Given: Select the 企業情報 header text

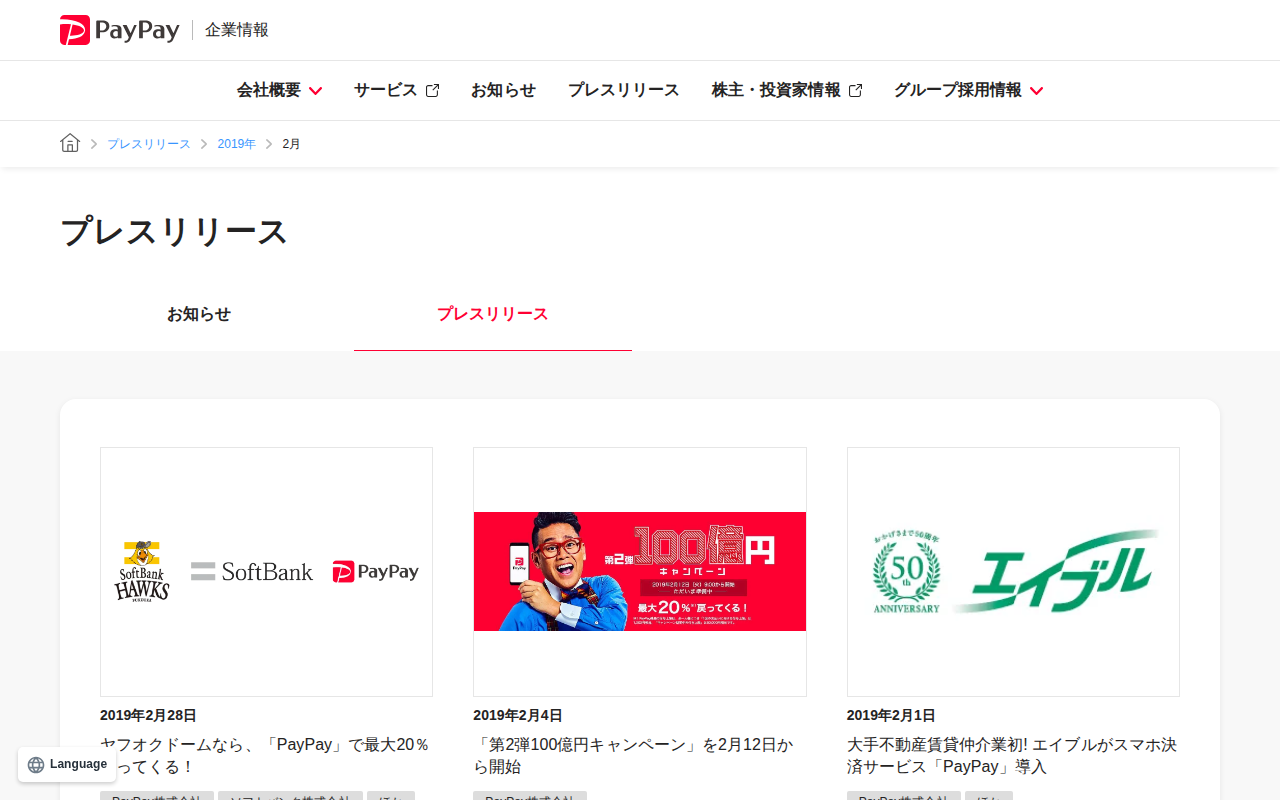Looking at the screenshot, I should pos(237,30).
